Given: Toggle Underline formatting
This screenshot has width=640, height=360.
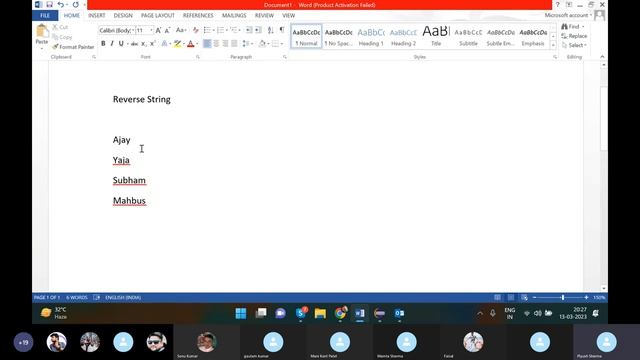Looking at the screenshot, I should click(121, 44).
